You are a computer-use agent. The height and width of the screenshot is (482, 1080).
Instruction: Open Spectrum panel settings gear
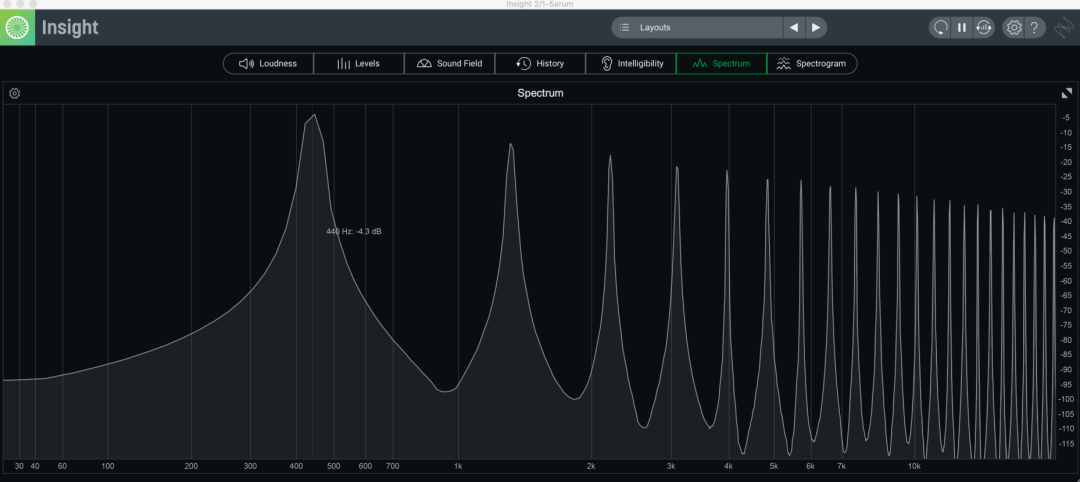(x=14, y=93)
